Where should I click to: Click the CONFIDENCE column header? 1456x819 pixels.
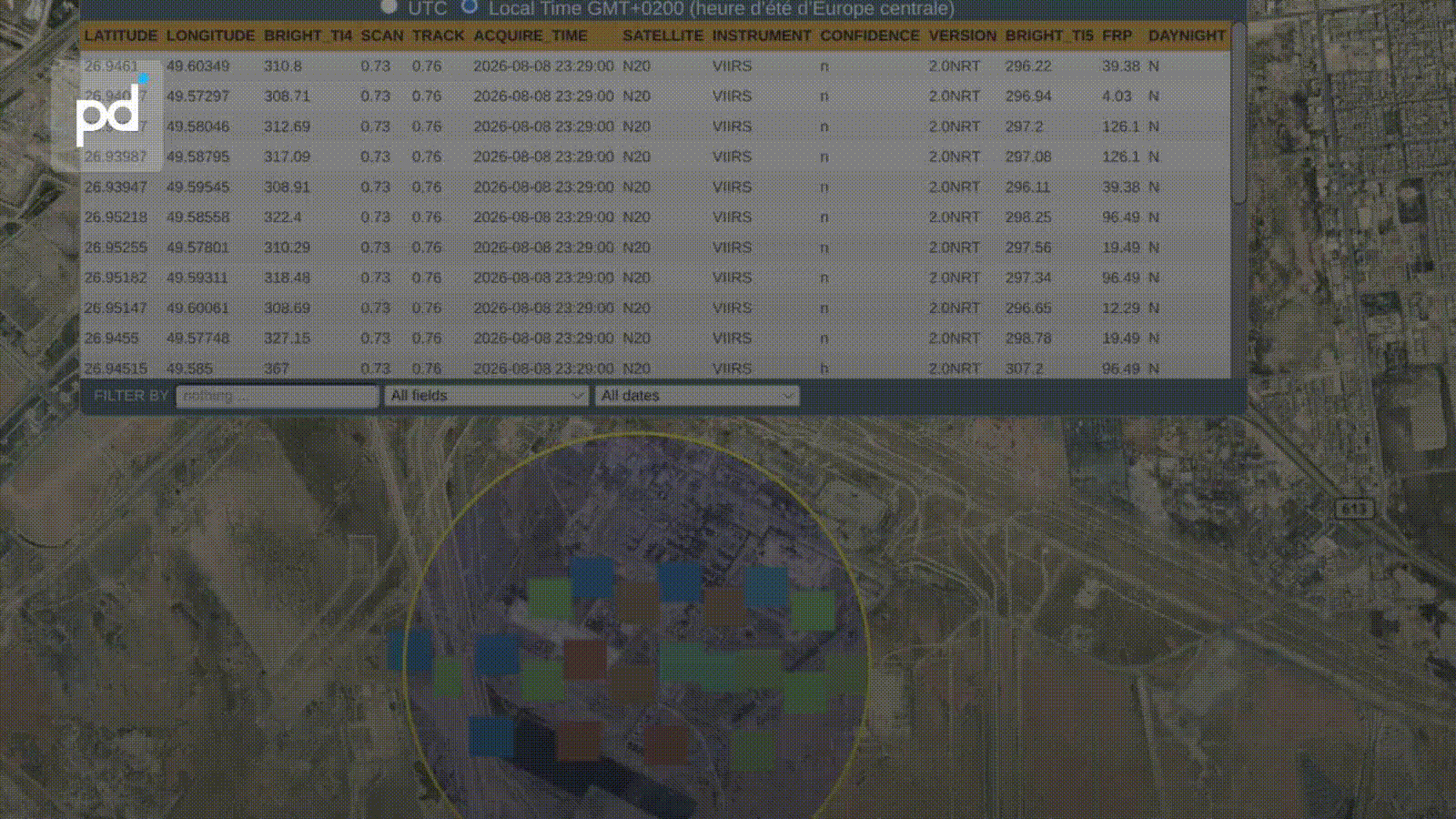(870, 35)
